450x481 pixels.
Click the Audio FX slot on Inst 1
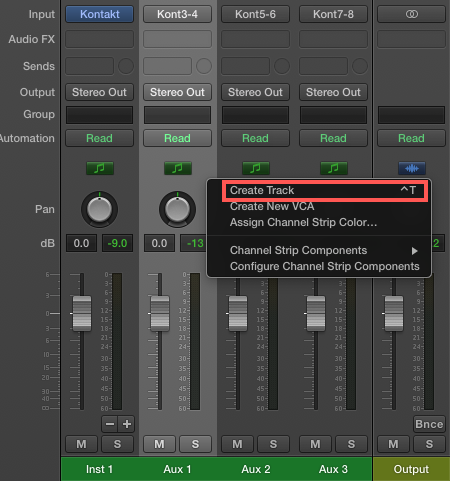(x=100, y=39)
